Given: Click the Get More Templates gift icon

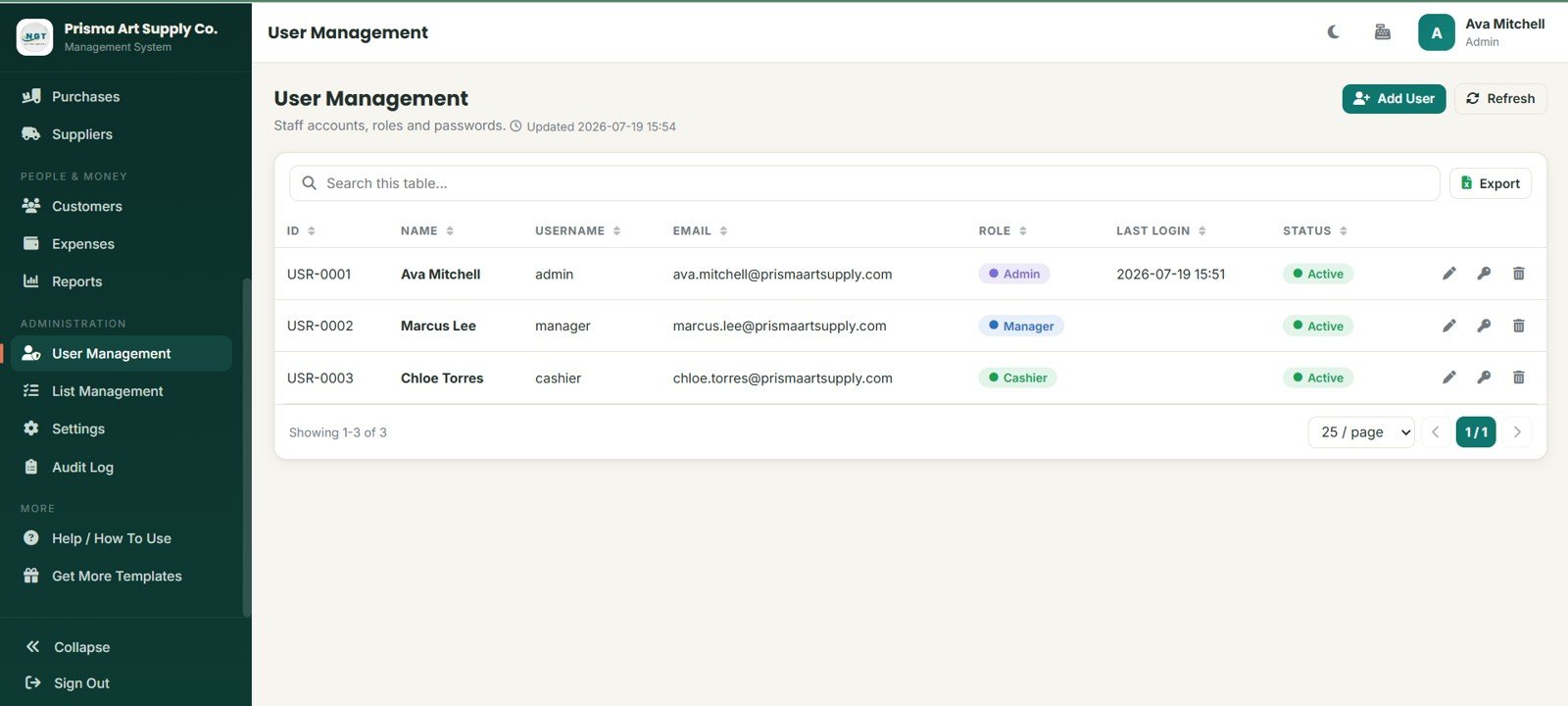Looking at the screenshot, I should (31, 576).
